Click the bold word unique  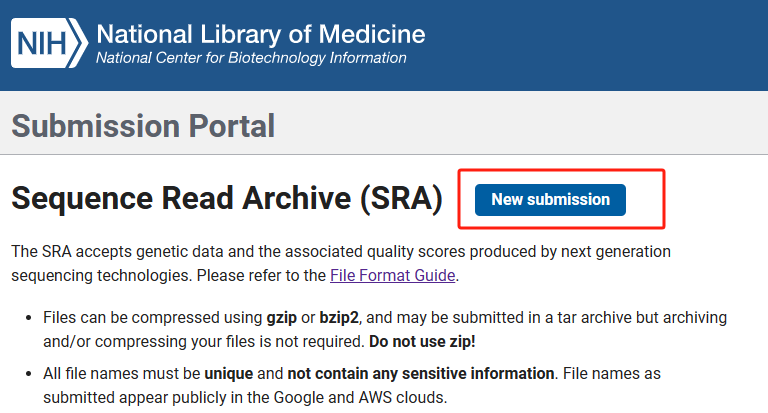pyautogui.click(x=229, y=373)
